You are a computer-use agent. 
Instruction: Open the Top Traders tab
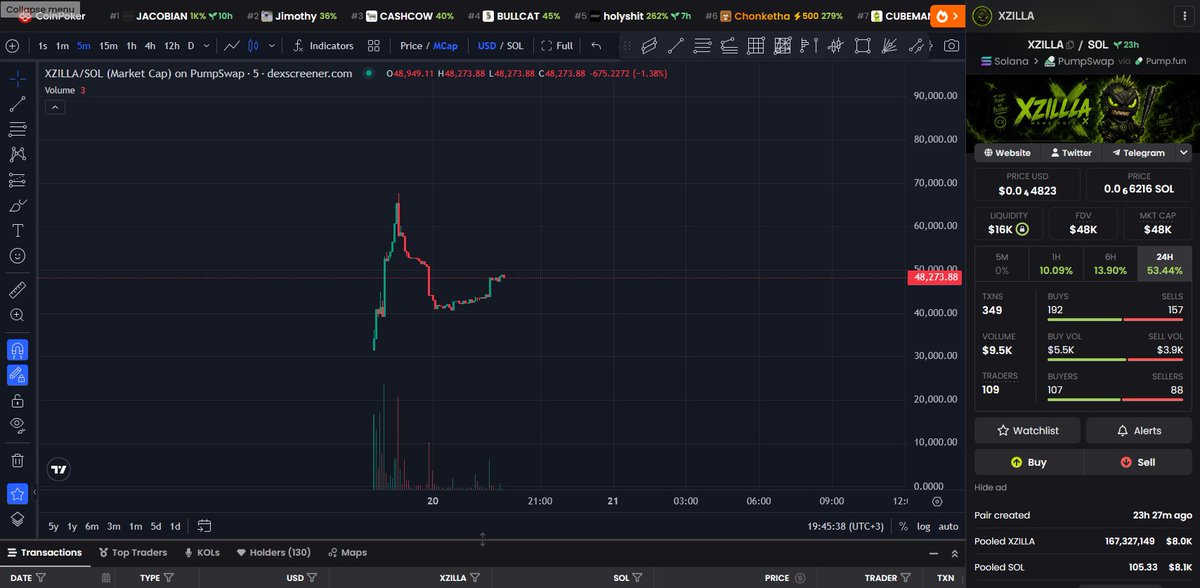(x=133, y=552)
